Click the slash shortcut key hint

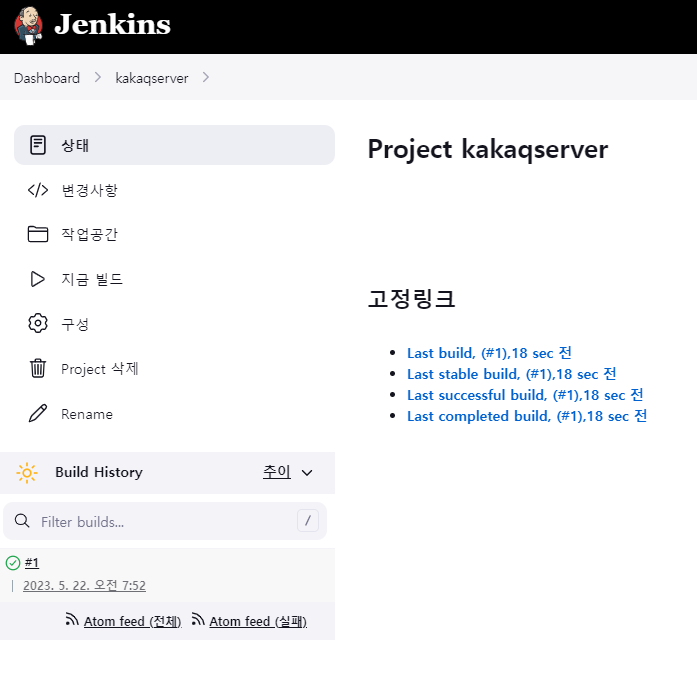pos(308,520)
